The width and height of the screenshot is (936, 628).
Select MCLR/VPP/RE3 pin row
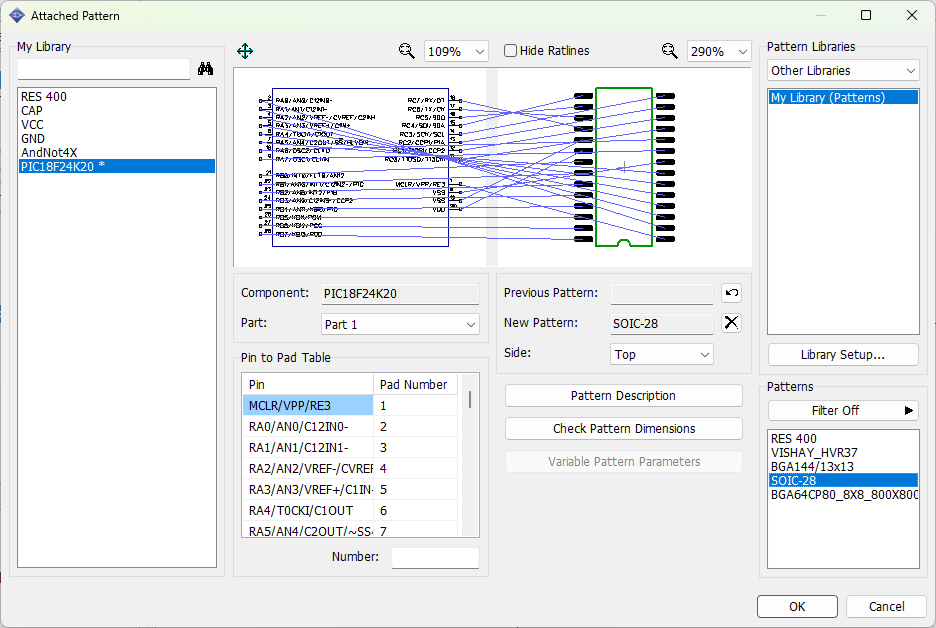point(350,406)
